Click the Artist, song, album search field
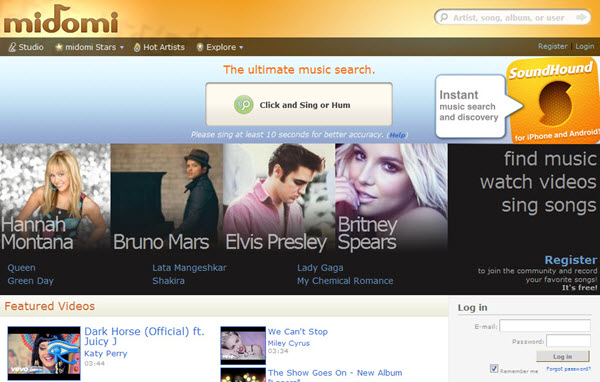Viewport: 600px width, 382px height. (508, 18)
